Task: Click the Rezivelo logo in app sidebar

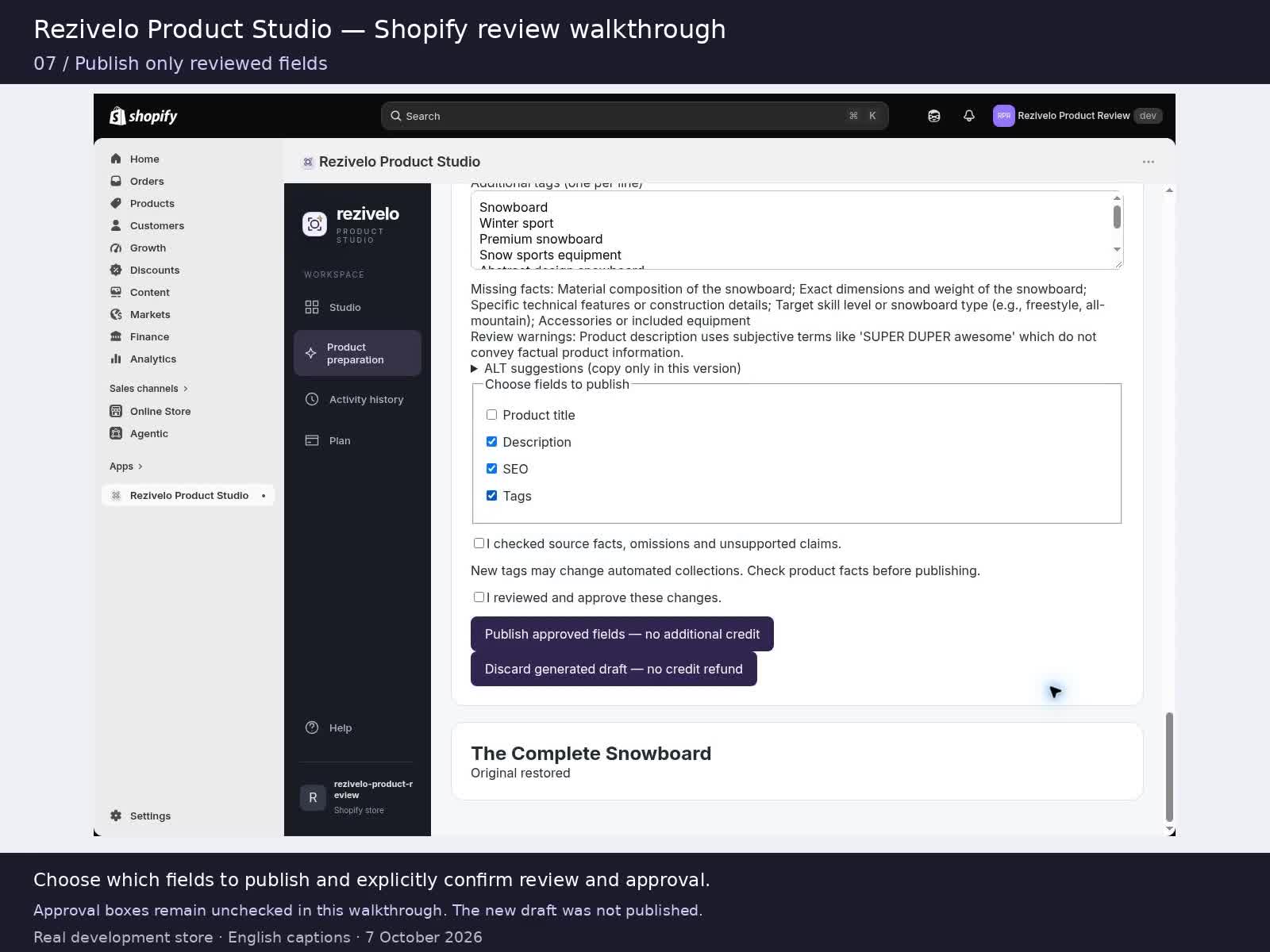Action: point(314,225)
